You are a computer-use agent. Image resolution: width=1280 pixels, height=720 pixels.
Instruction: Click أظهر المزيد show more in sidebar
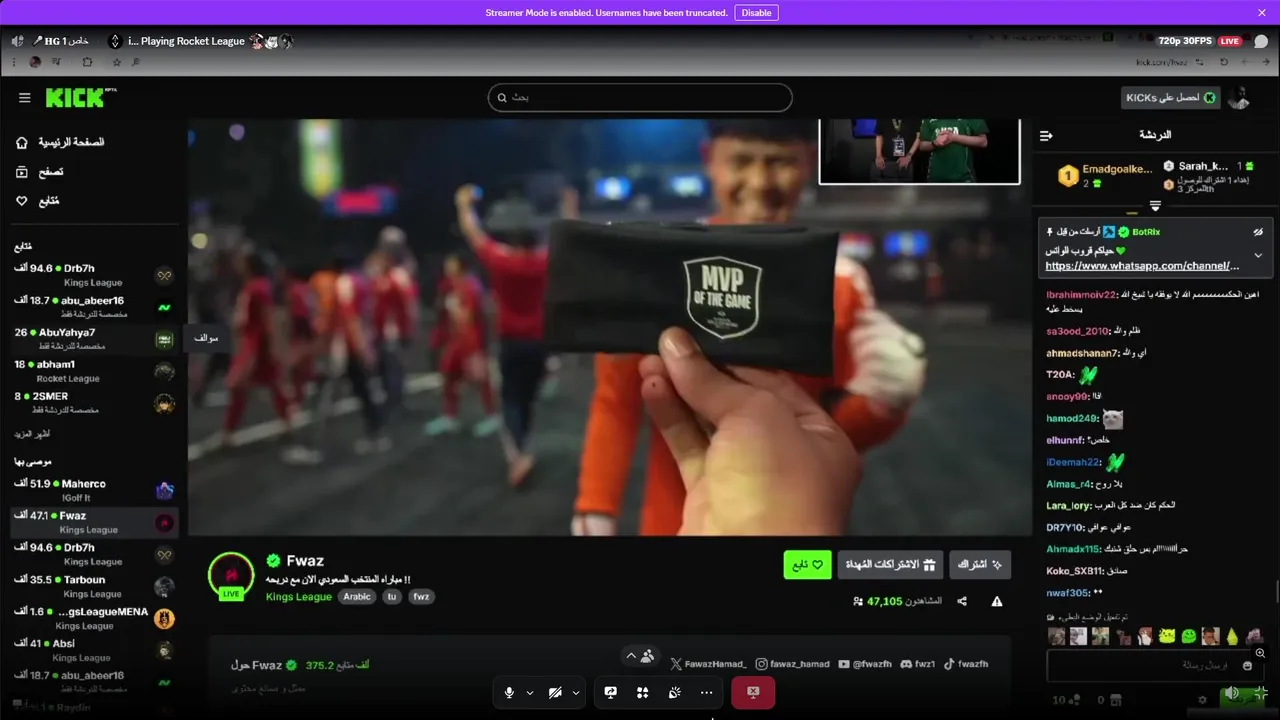[x=33, y=434]
